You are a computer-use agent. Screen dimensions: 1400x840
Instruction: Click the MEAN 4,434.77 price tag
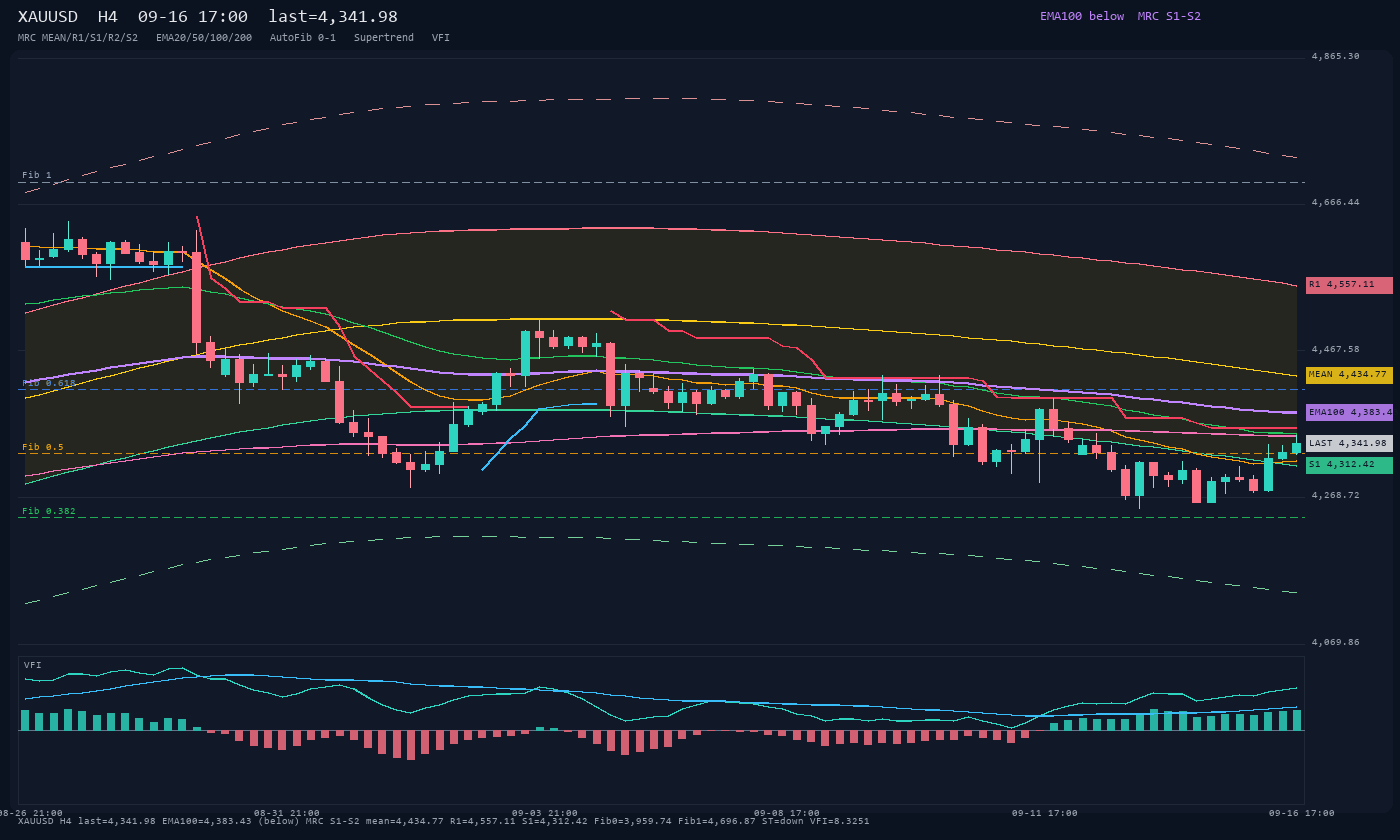click(x=1349, y=375)
